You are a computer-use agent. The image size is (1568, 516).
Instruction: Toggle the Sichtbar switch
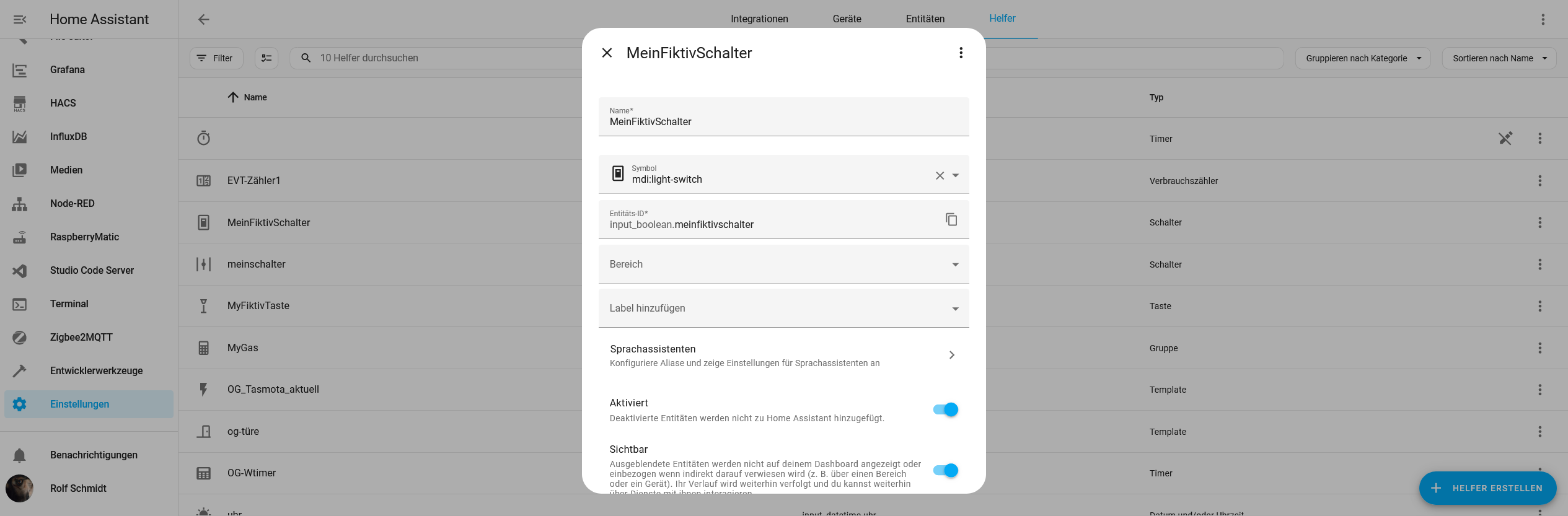click(x=945, y=471)
